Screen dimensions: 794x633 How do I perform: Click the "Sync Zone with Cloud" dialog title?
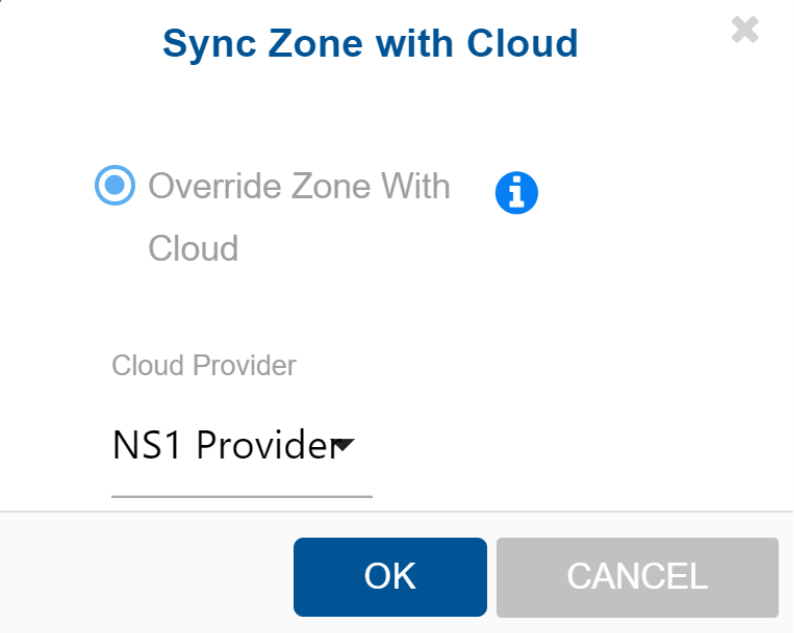point(370,43)
